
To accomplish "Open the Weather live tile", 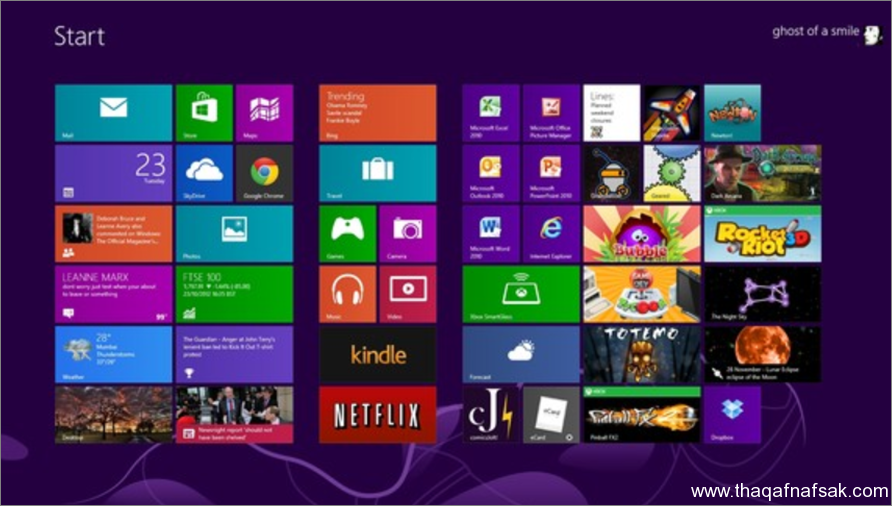I will coord(113,354).
